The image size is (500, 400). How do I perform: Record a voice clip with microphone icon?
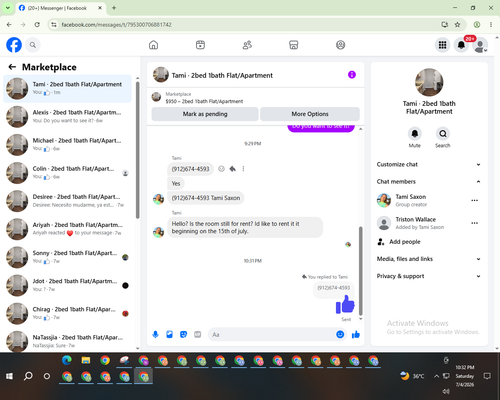[155, 334]
